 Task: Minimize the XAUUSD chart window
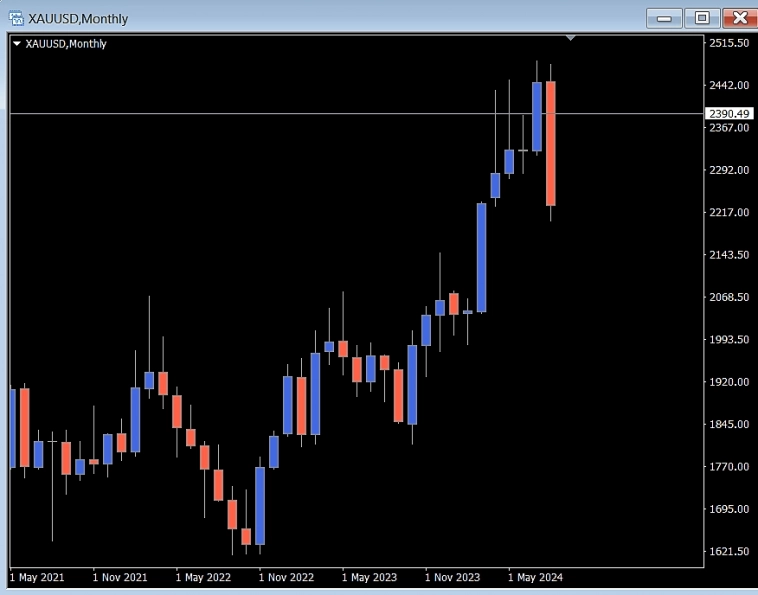click(664, 18)
